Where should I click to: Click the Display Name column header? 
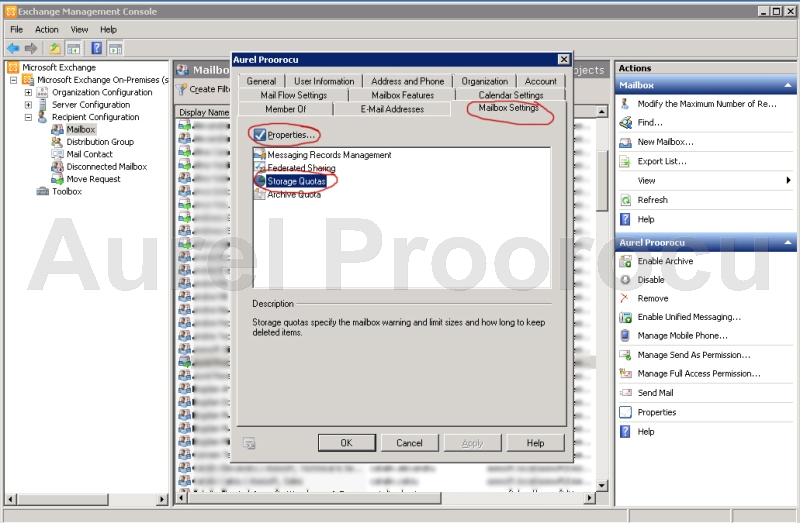[204, 112]
